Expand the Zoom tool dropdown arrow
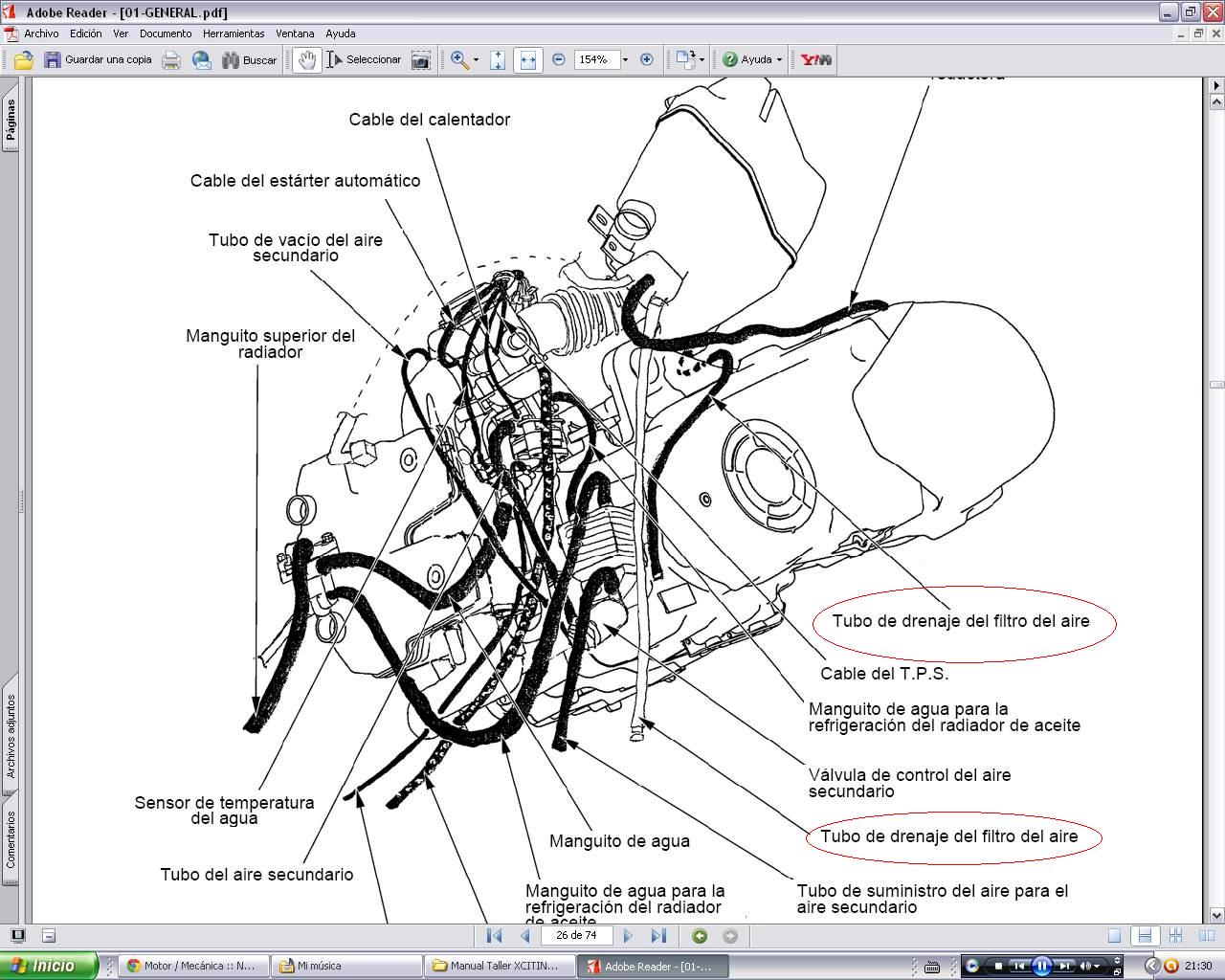The width and height of the screenshot is (1225, 980). pos(476,59)
